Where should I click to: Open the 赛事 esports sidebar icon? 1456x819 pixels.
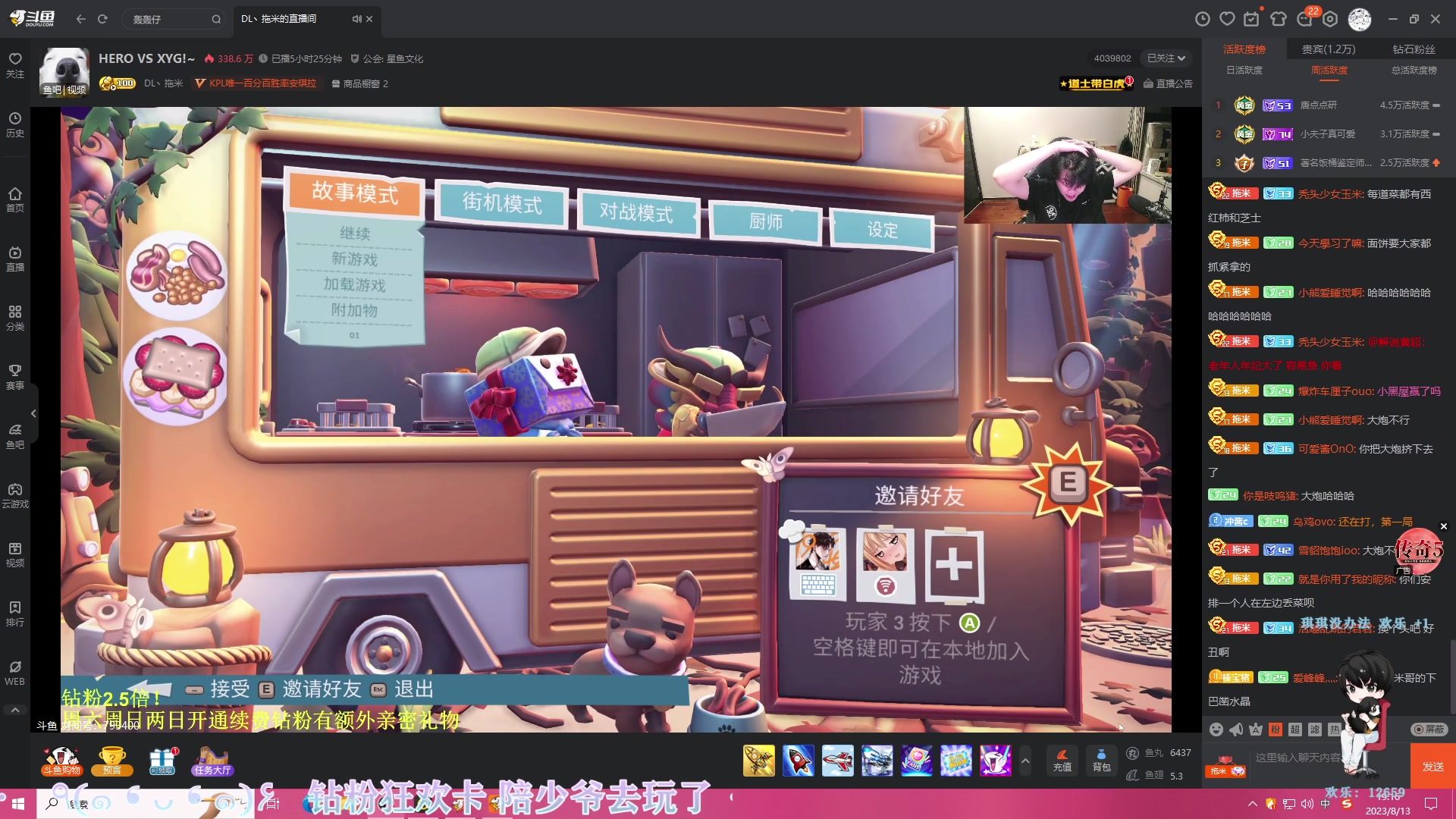coord(15,377)
